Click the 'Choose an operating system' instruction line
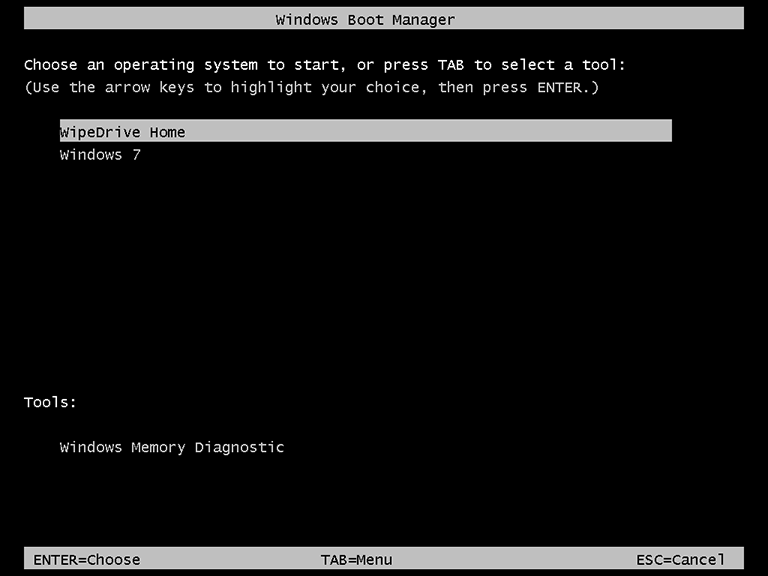This screenshot has width=768, height=576. (325, 65)
